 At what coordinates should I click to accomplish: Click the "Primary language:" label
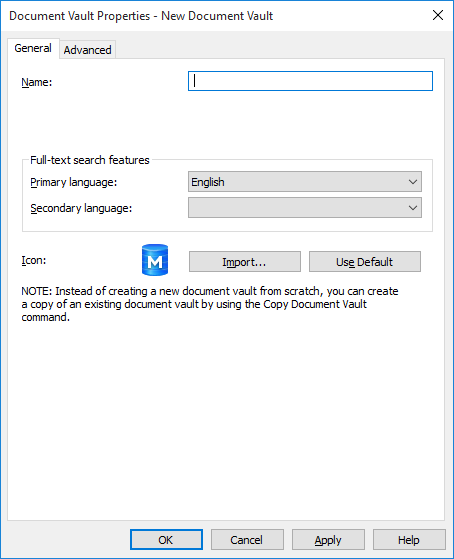tap(73, 182)
